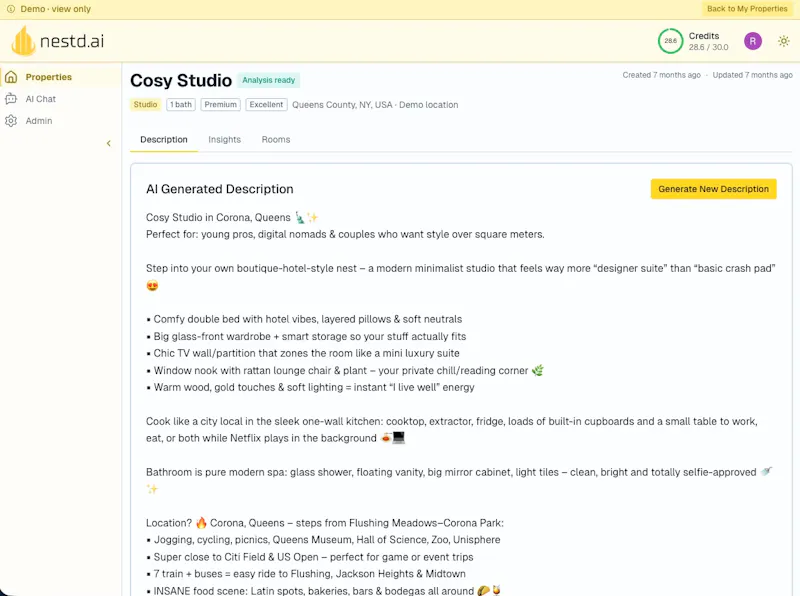This screenshot has width=800, height=596.
Task: Toggle light theme with sun icon
Action: [x=784, y=41]
